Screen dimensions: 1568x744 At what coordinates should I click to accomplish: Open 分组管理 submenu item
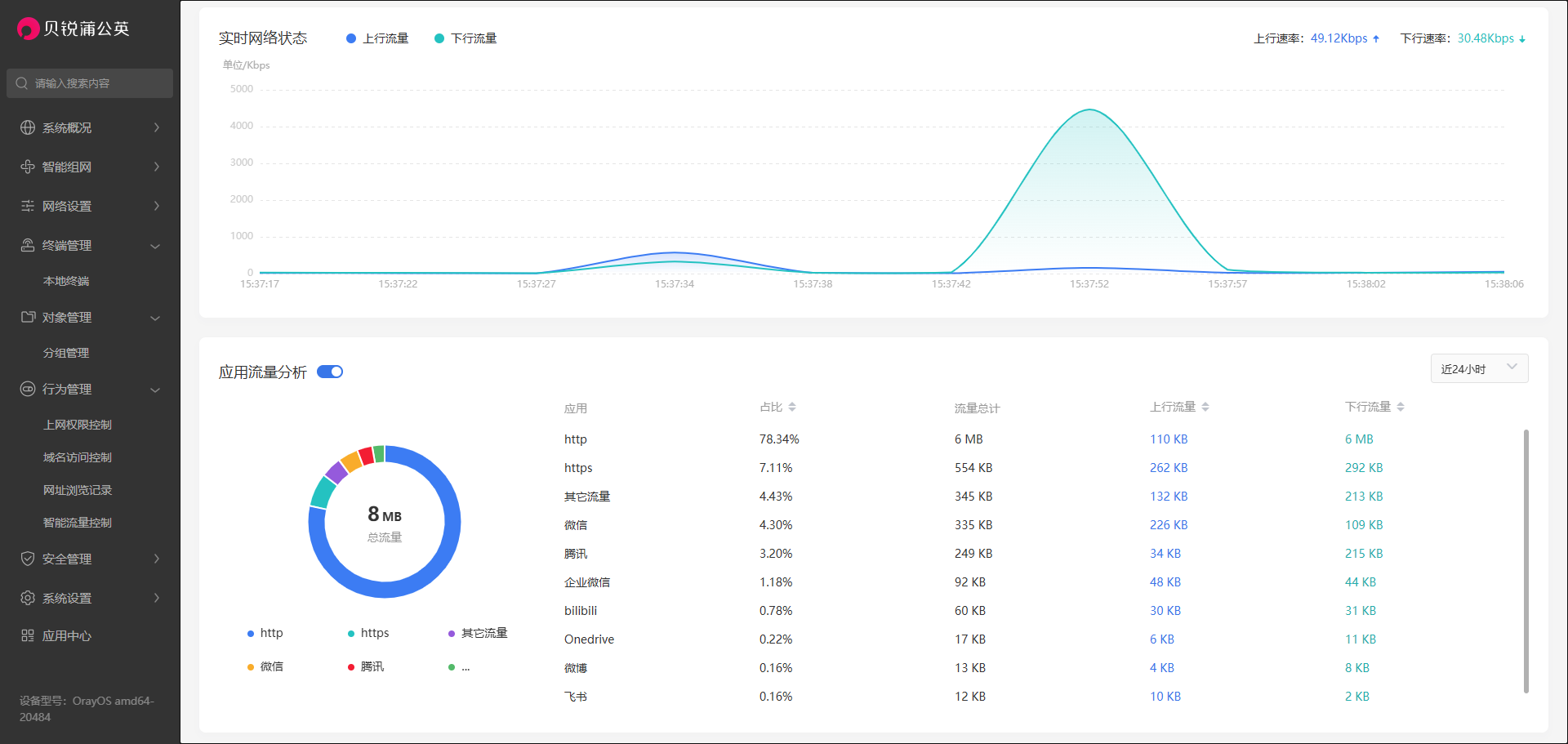66,353
